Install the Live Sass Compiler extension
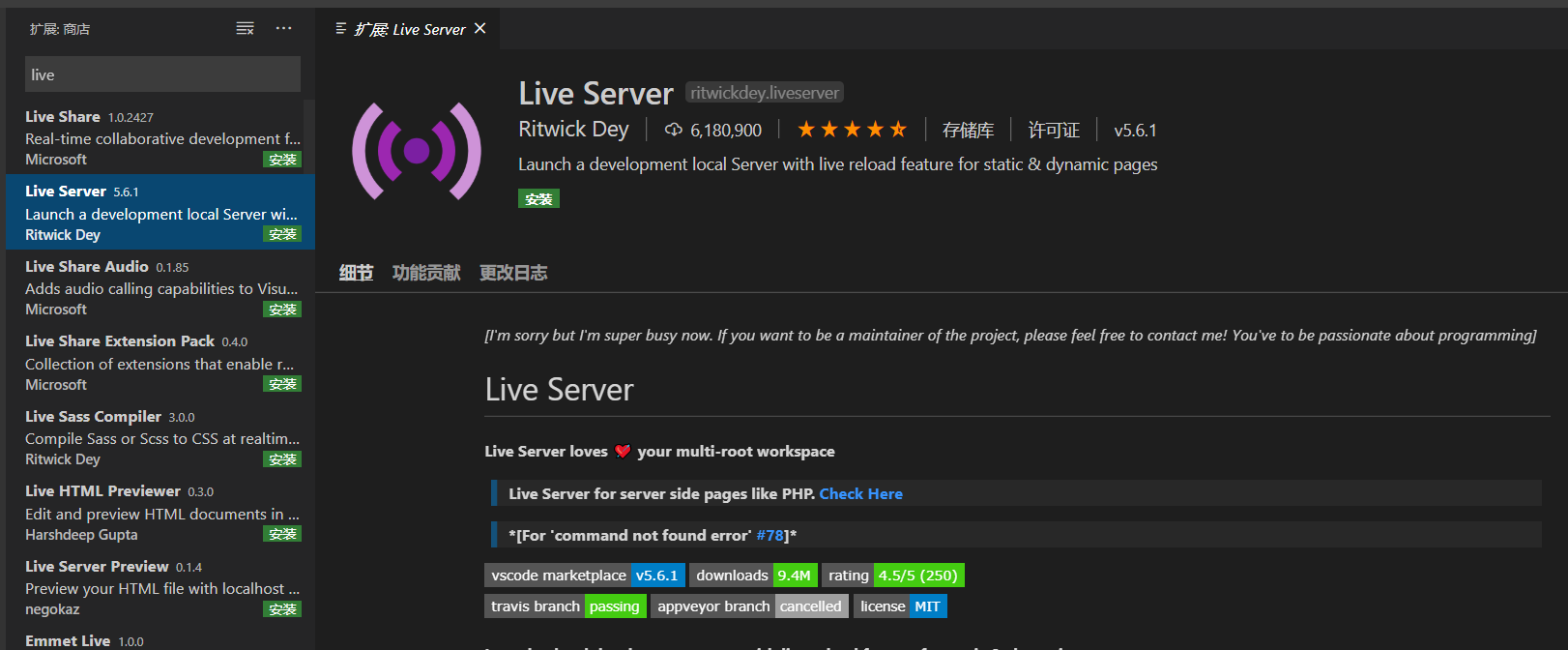This screenshot has height=650, width=1568. tap(282, 459)
